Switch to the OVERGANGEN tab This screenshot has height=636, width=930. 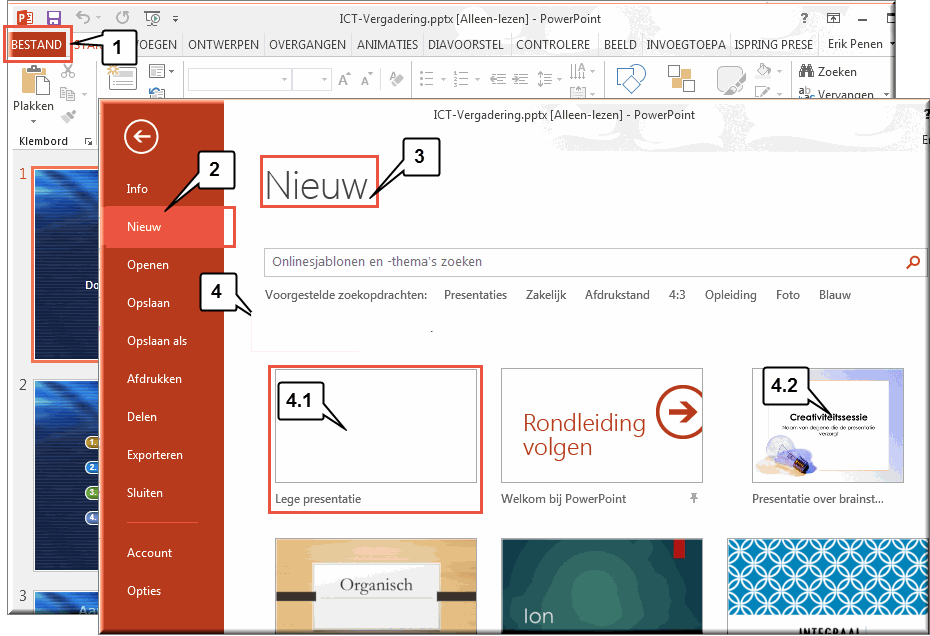coord(307,44)
